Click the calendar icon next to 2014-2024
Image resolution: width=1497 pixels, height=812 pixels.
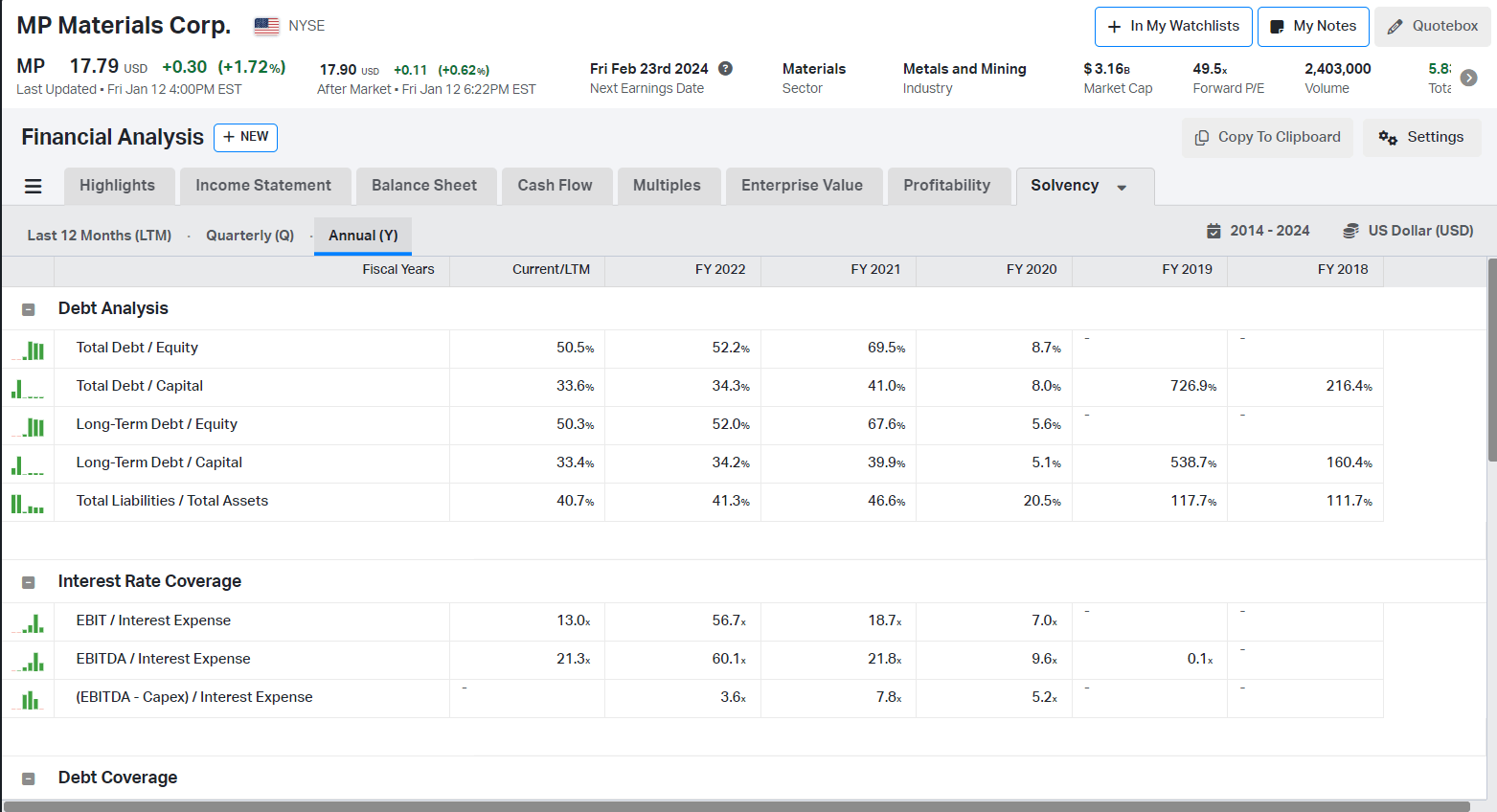pyautogui.click(x=1216, y=230)
